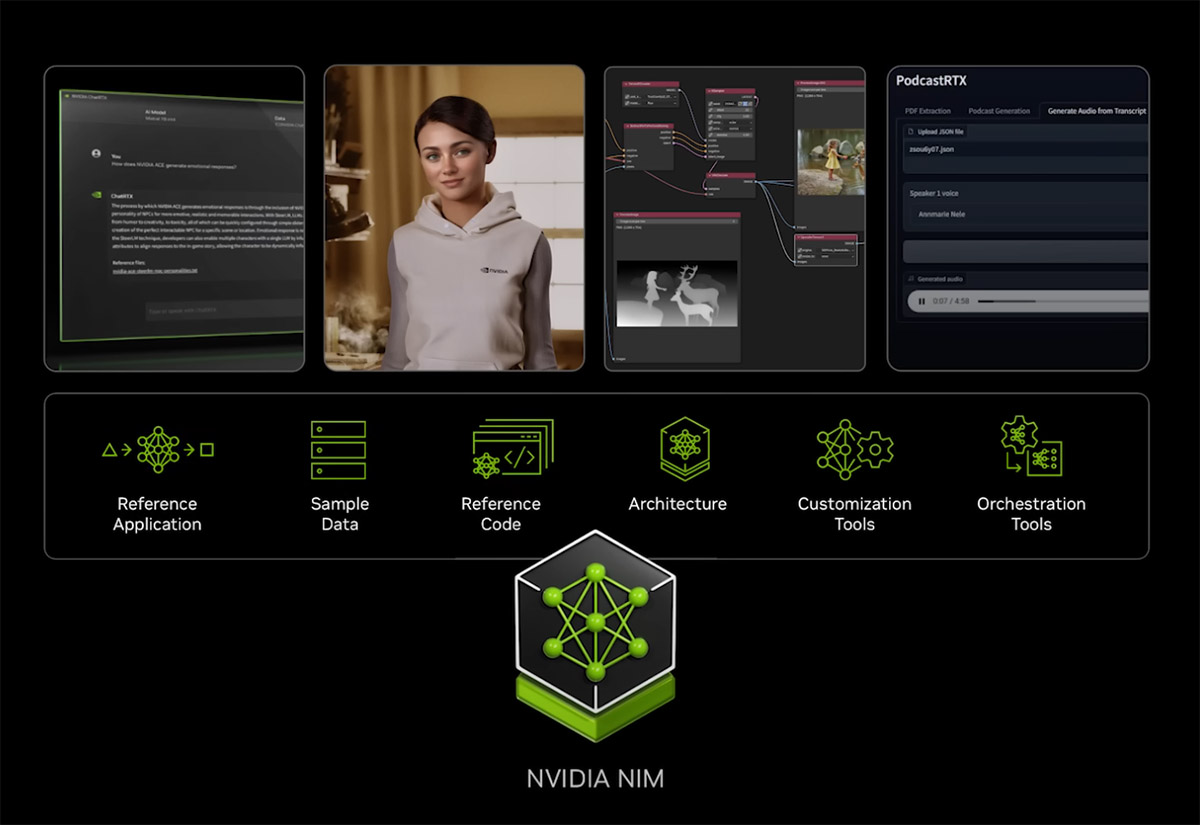
Task: Click the empty gray bar above Generated audio
Action: coord(1026,251)
